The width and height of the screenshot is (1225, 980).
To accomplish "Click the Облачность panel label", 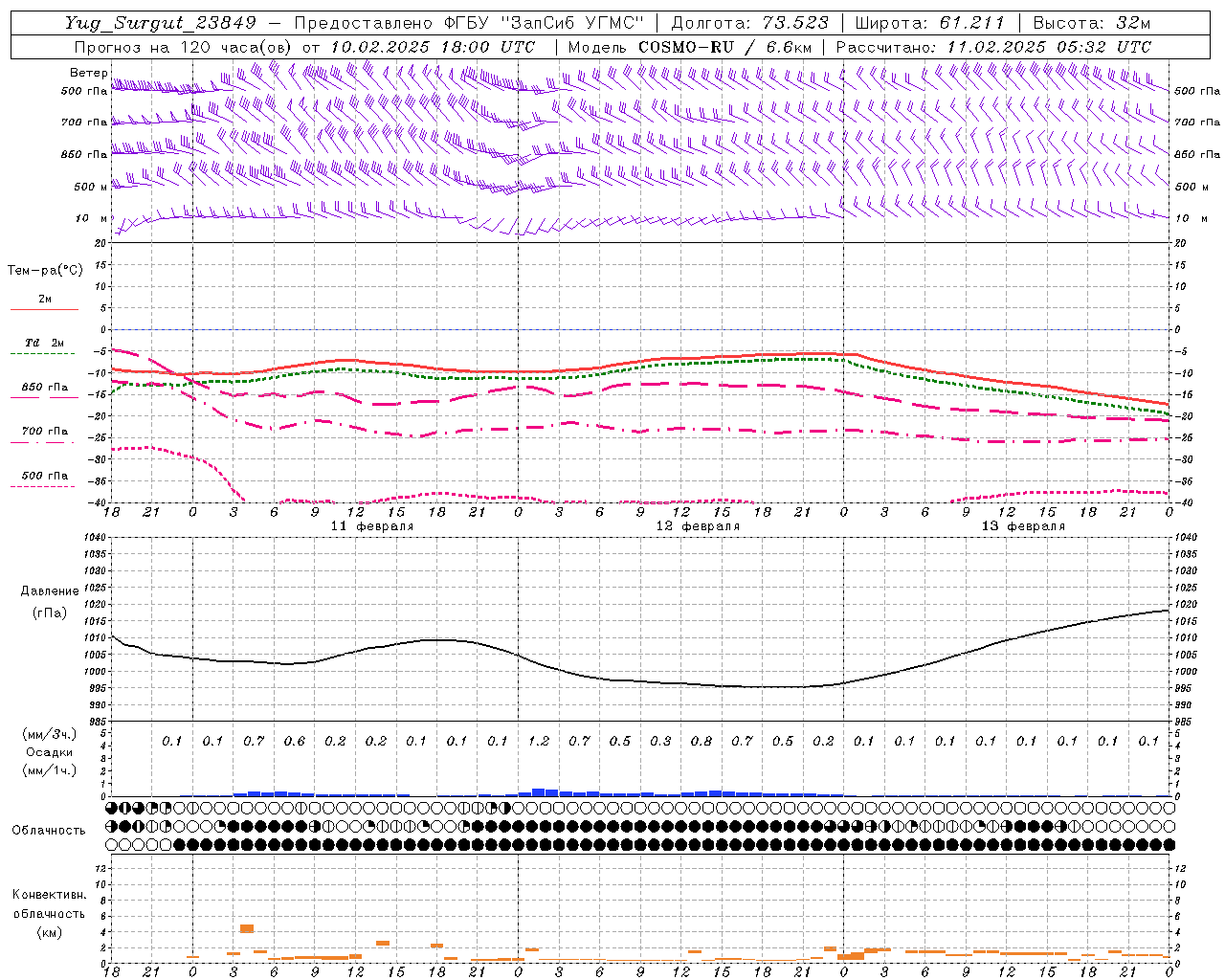I will click(x=49, y=831).
